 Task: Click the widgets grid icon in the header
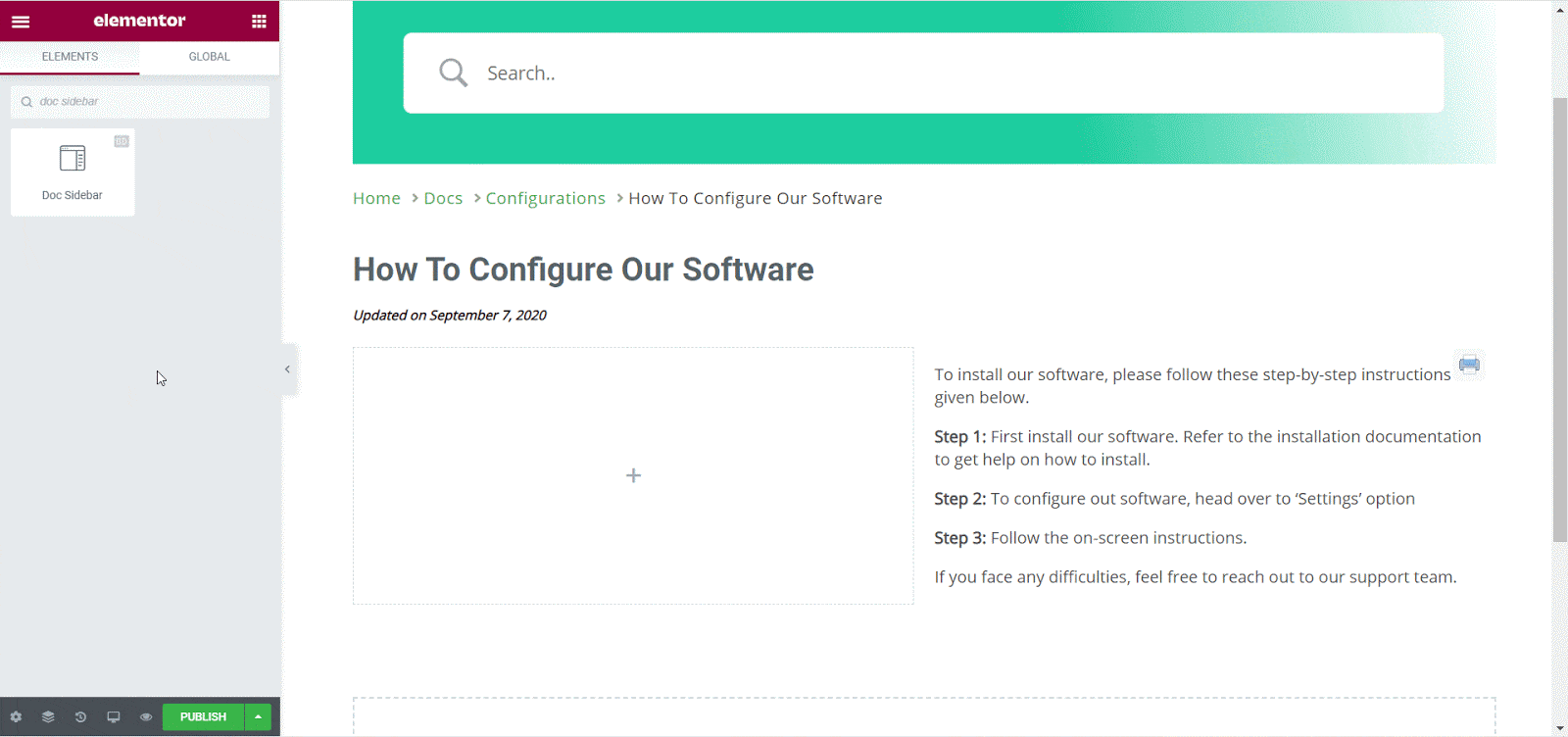pyautogui.click(x=259, y=22)
